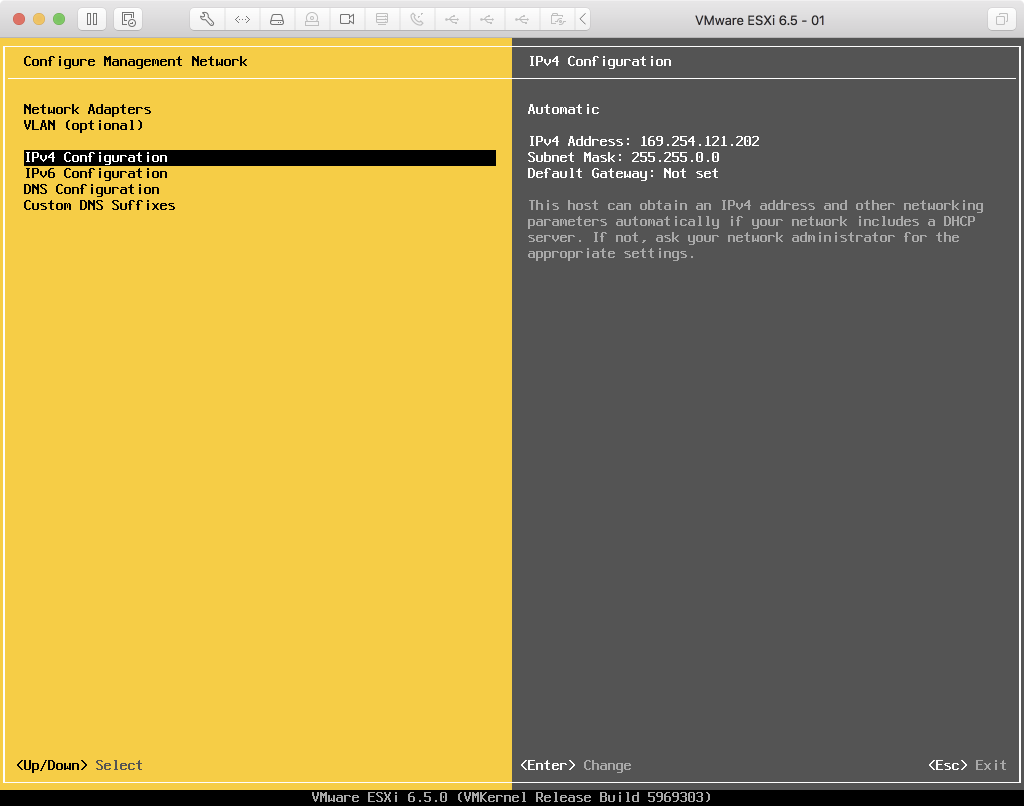
Task: Click the CD/DVD drive toolbar icon
Action: point(312,19)
